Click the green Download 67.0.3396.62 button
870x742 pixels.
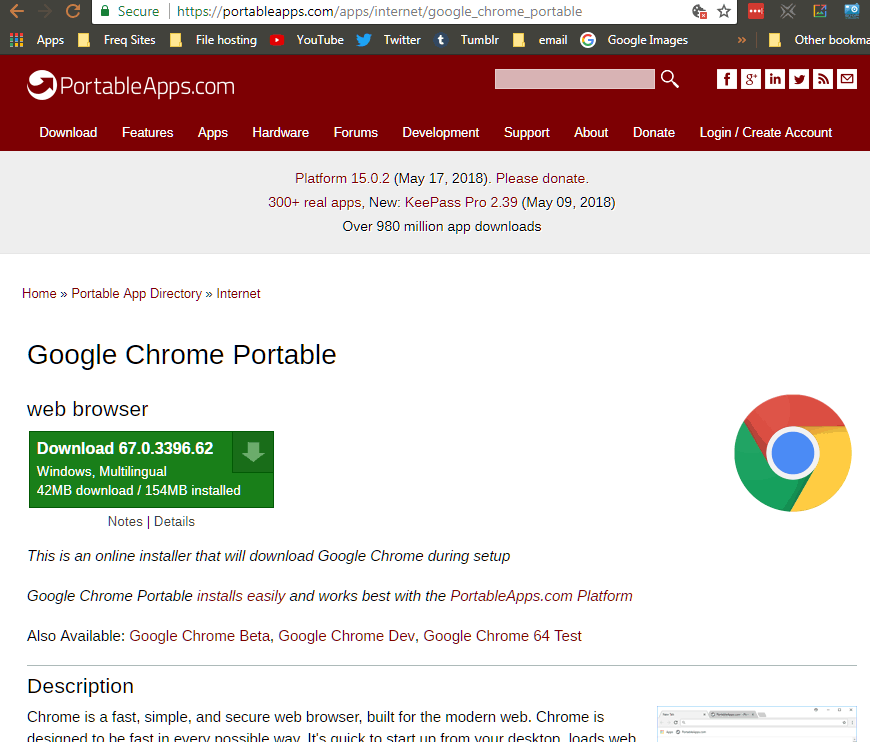pos(151,470)
